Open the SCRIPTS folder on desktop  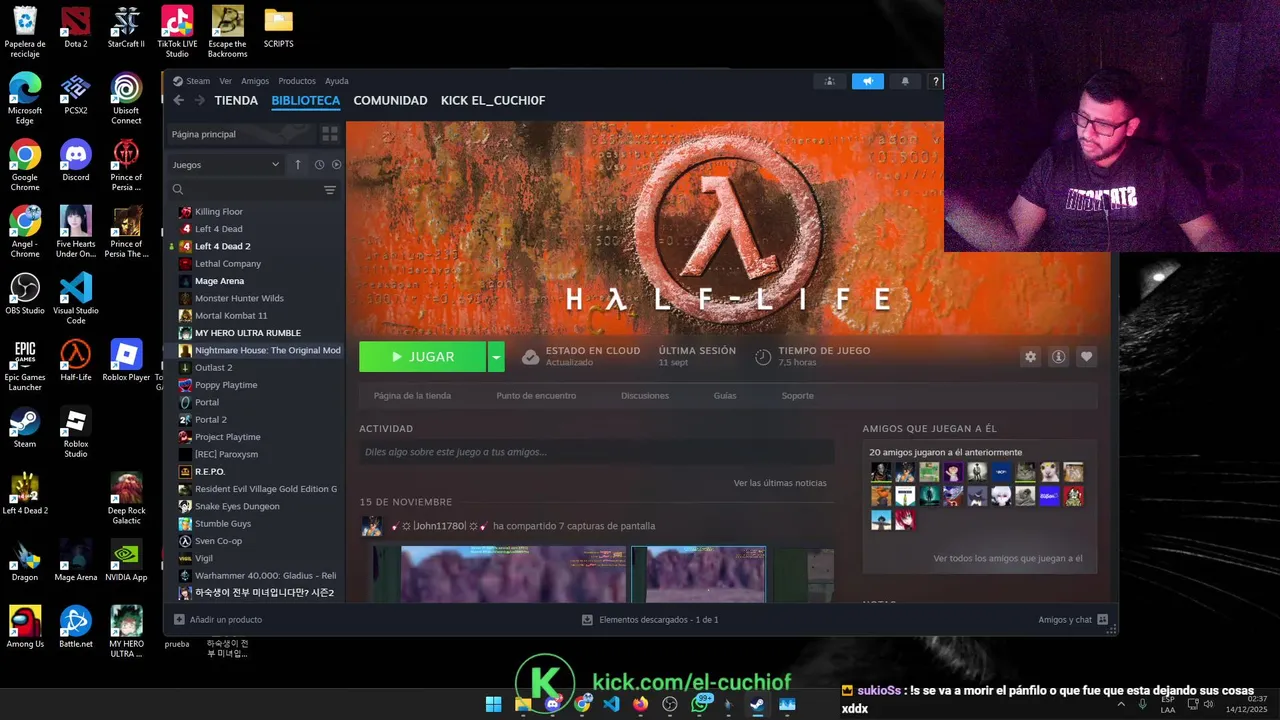278,28
